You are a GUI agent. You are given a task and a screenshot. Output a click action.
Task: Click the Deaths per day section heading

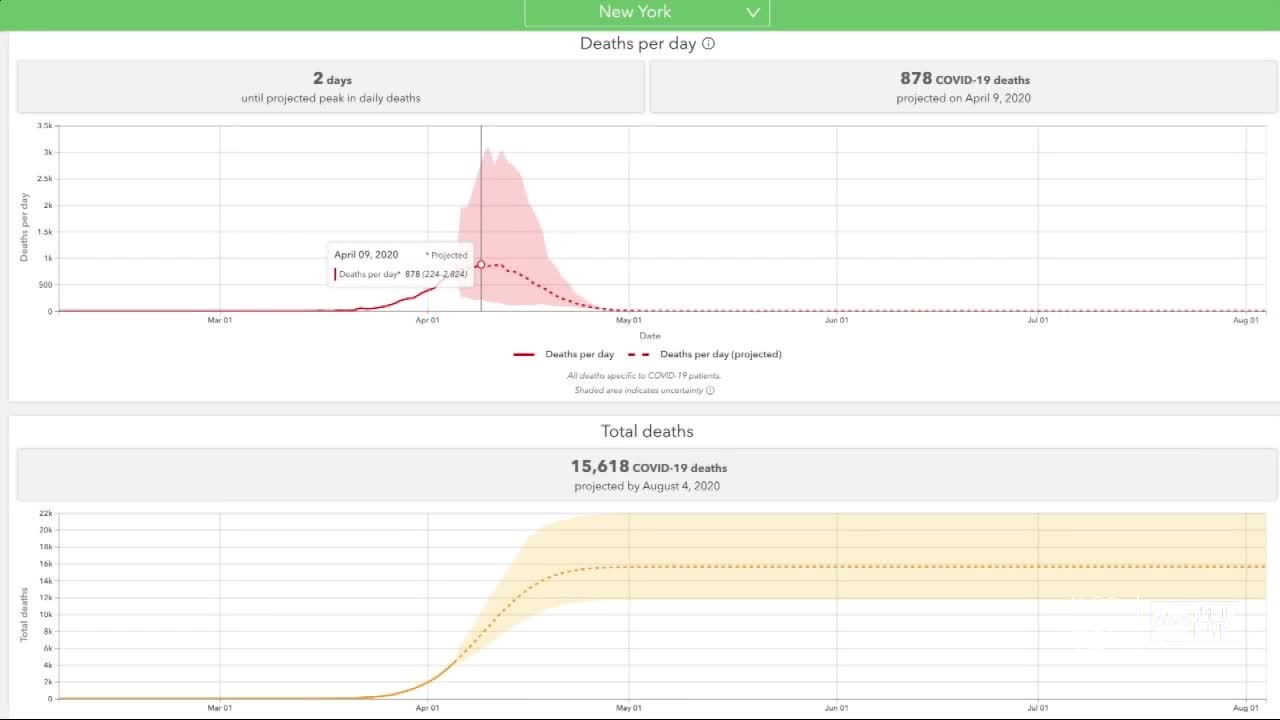[x=637, y=44]
